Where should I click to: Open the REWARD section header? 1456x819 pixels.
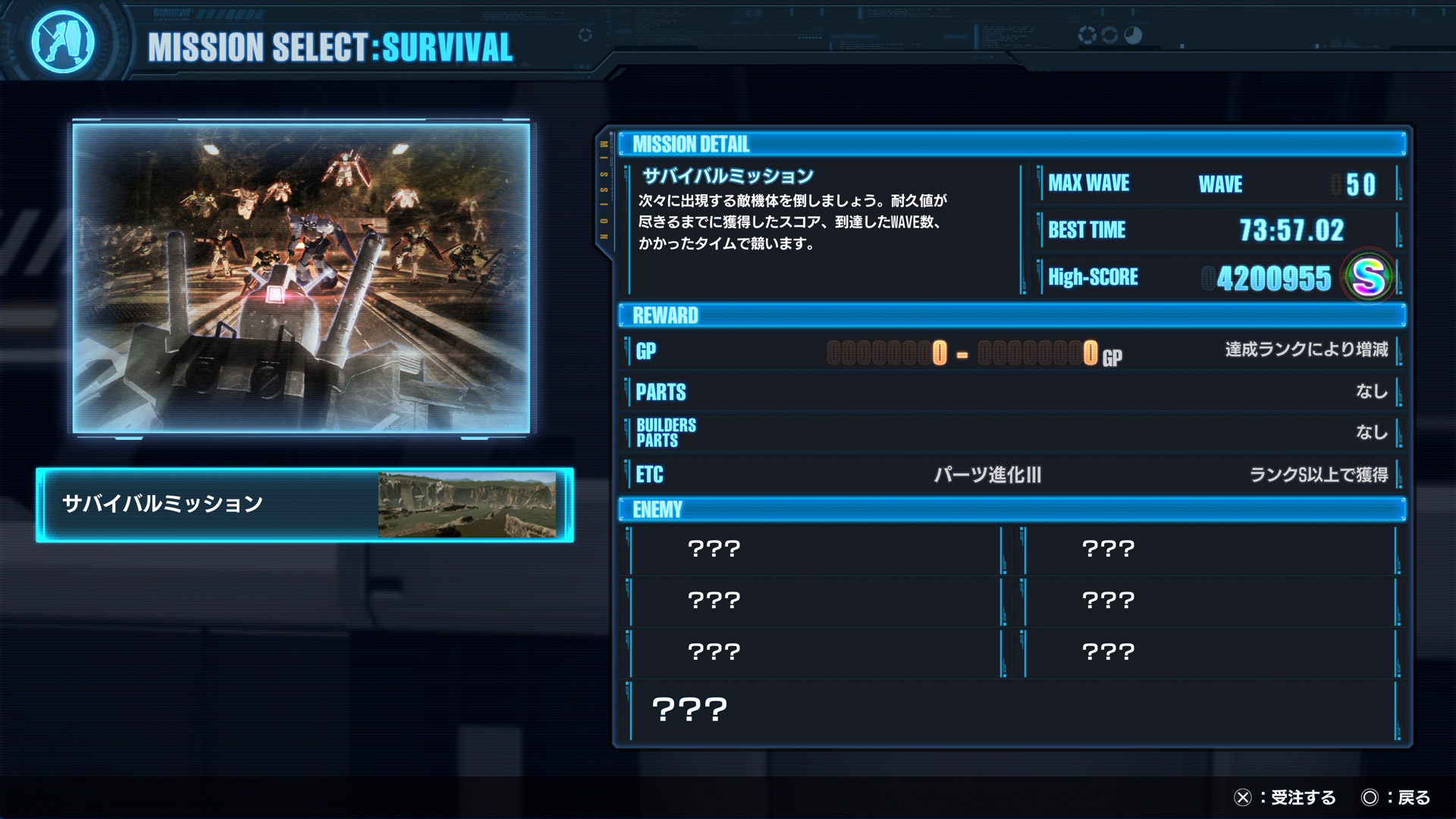[1012, 315]
